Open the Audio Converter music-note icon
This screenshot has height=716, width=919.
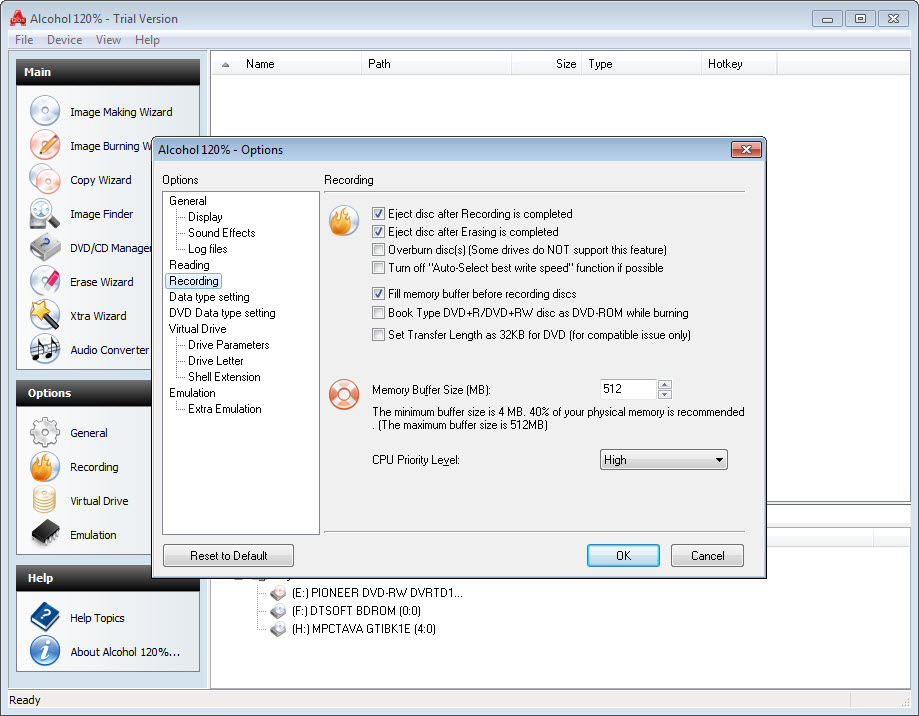[45, 349]
